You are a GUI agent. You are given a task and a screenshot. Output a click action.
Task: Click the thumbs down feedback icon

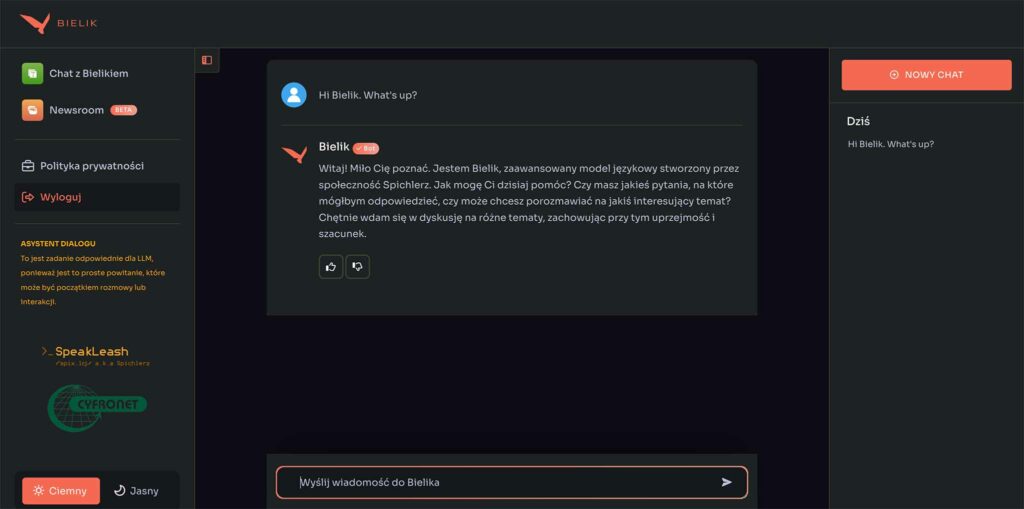click(x=357, y=266)
